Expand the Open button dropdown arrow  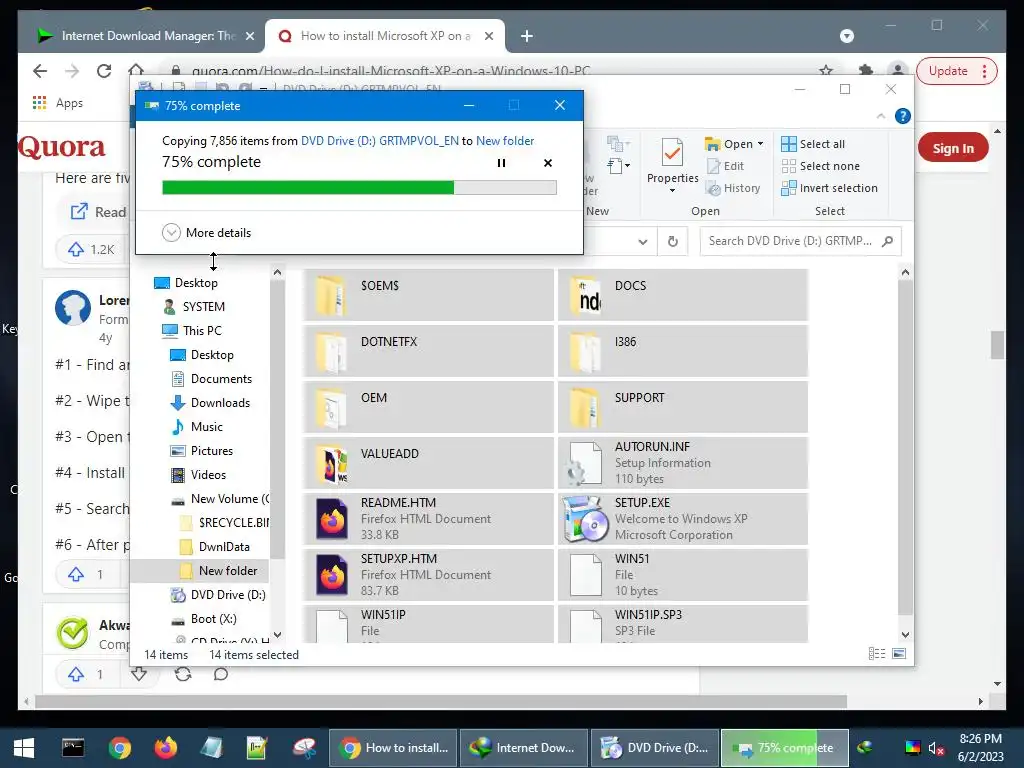[x=760, y=144]
